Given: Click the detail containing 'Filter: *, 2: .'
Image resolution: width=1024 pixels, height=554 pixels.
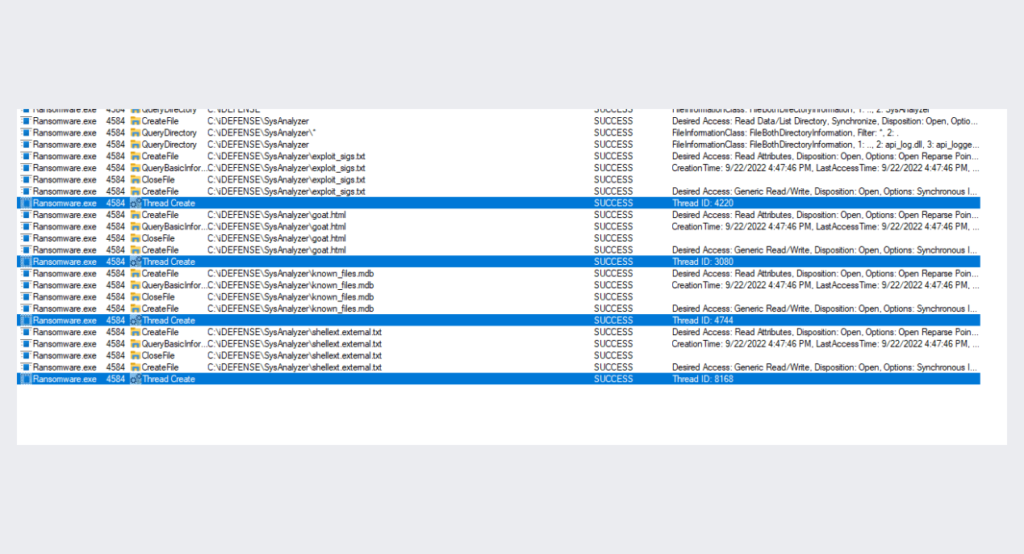Looking at the screenshot, I should tap(785, 133).
